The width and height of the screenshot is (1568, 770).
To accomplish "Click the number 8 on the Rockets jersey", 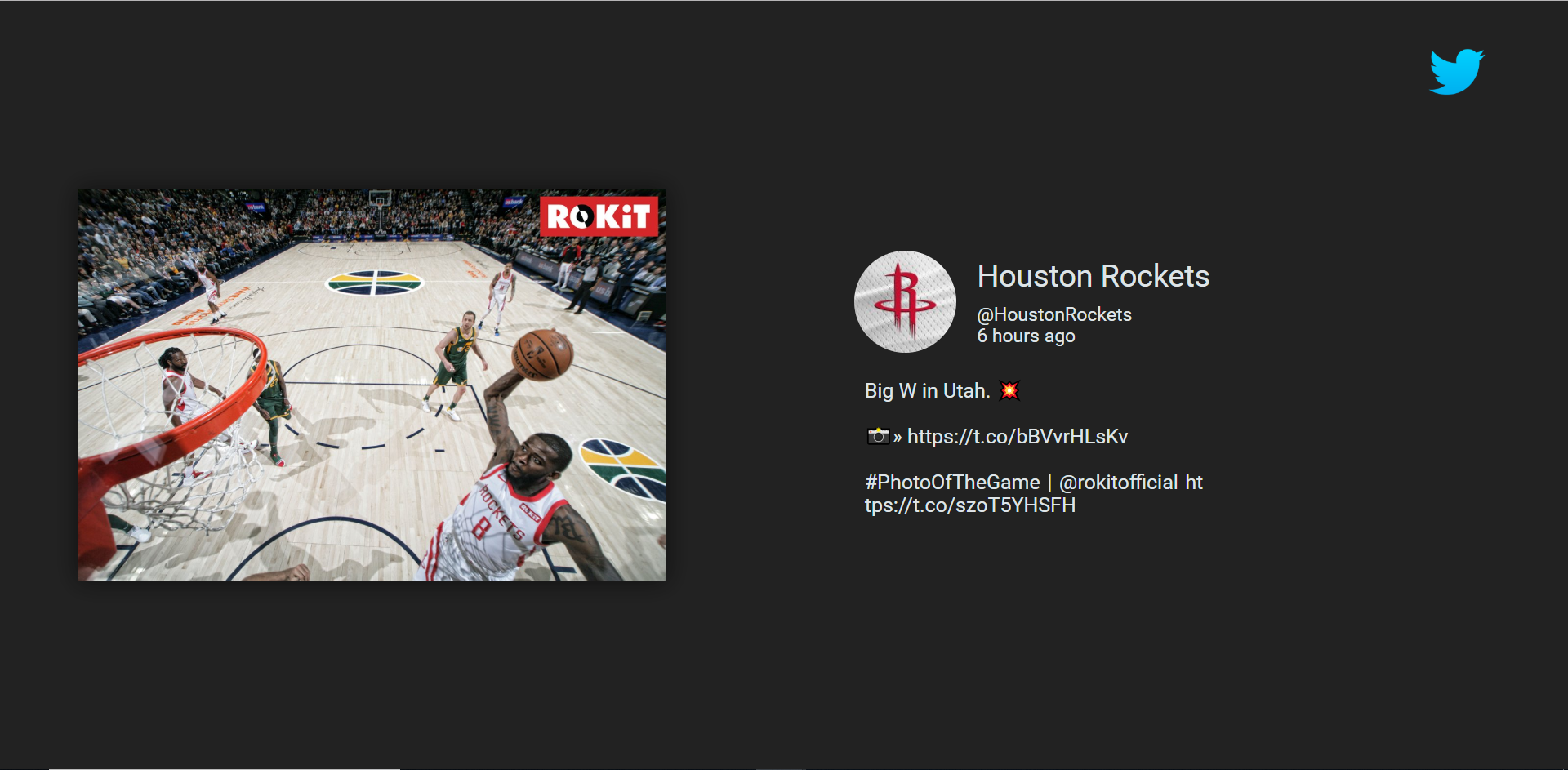I will 481,528.
